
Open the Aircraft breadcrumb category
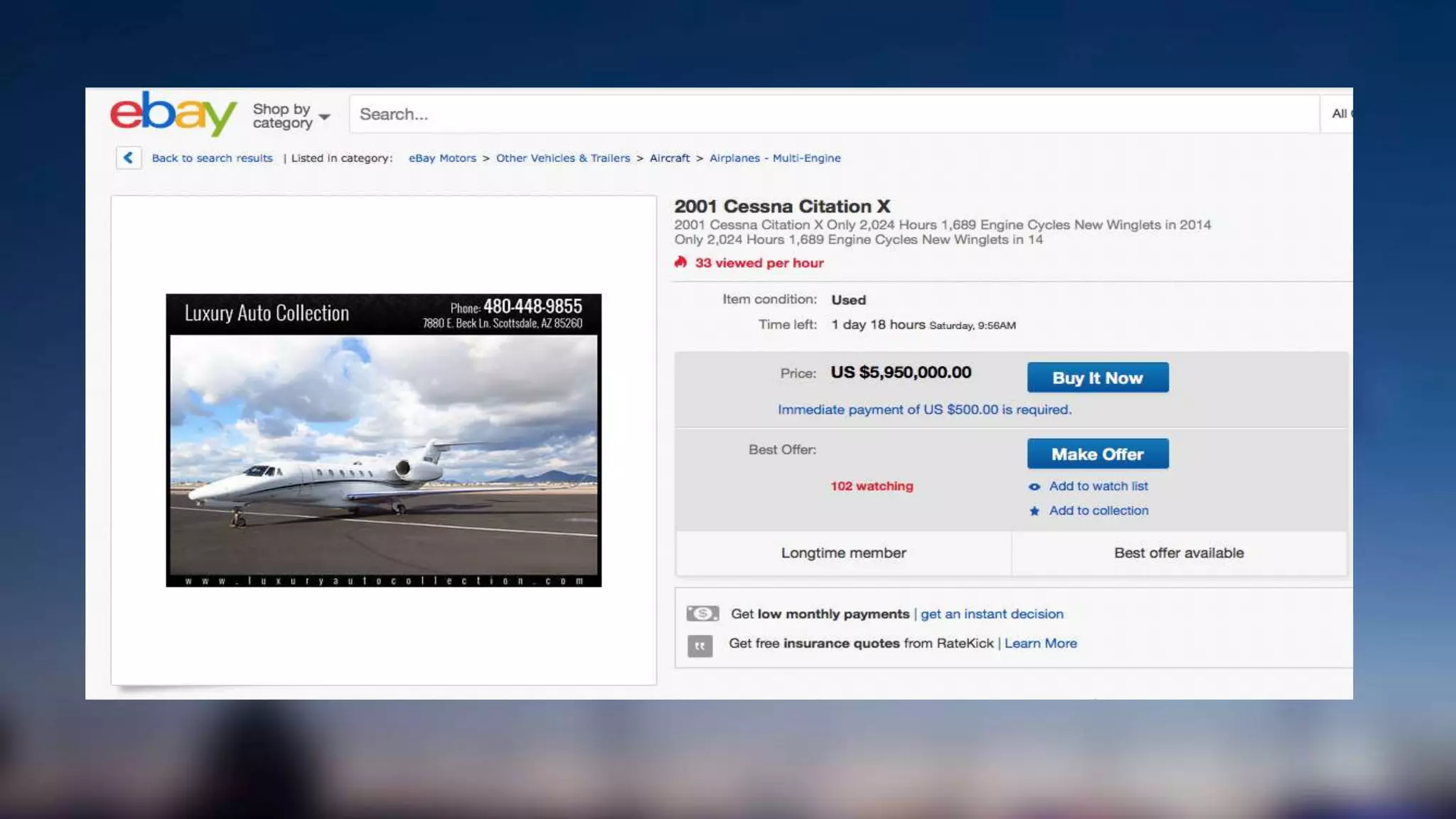pos(669,158)
